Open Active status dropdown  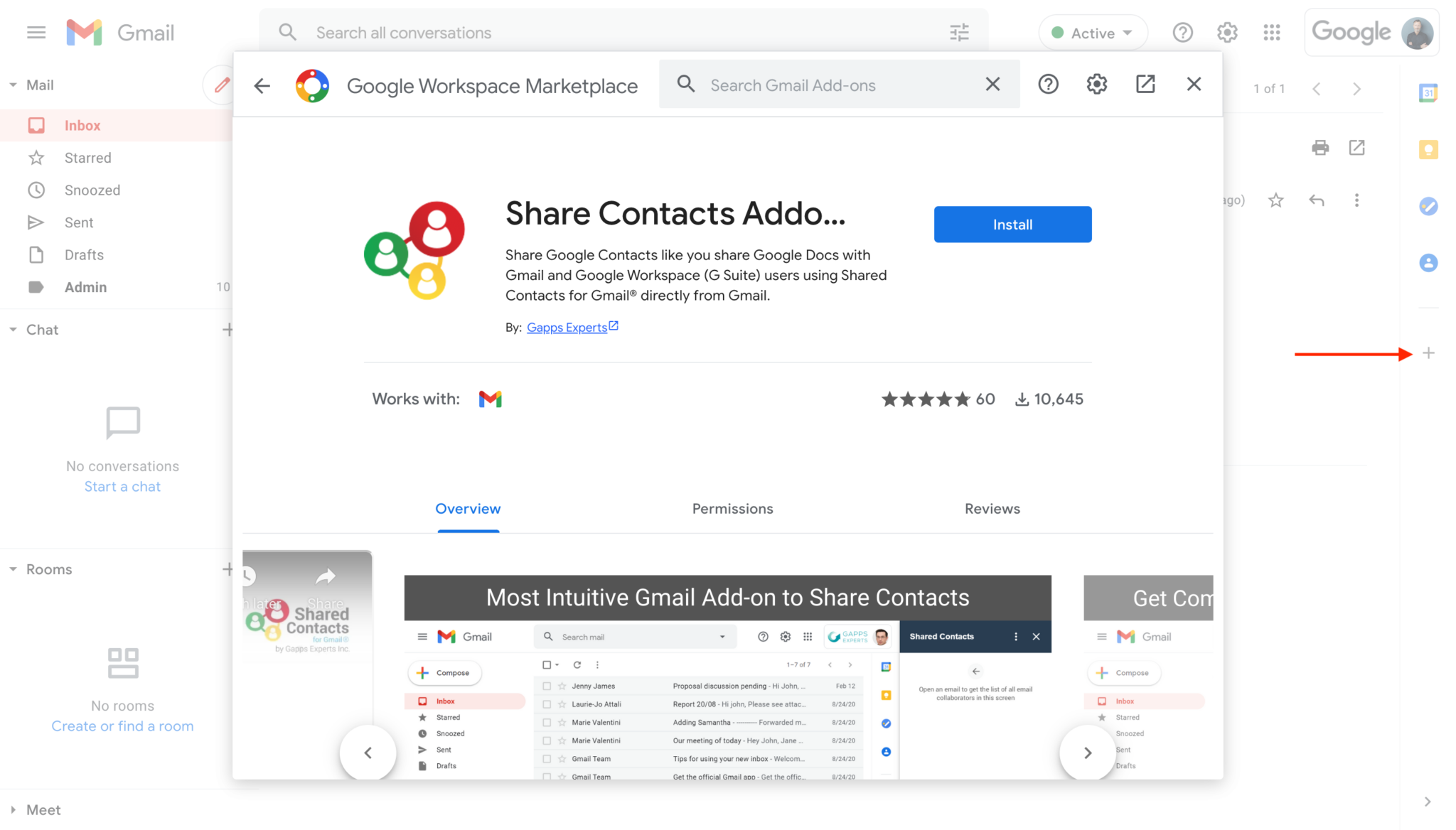(x=1093, y=33)
